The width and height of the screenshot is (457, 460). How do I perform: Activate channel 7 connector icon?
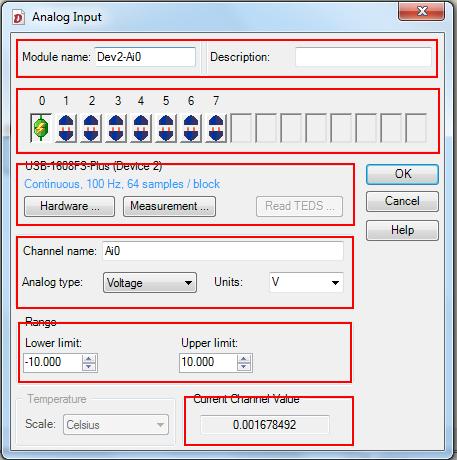tap(216, 128)
